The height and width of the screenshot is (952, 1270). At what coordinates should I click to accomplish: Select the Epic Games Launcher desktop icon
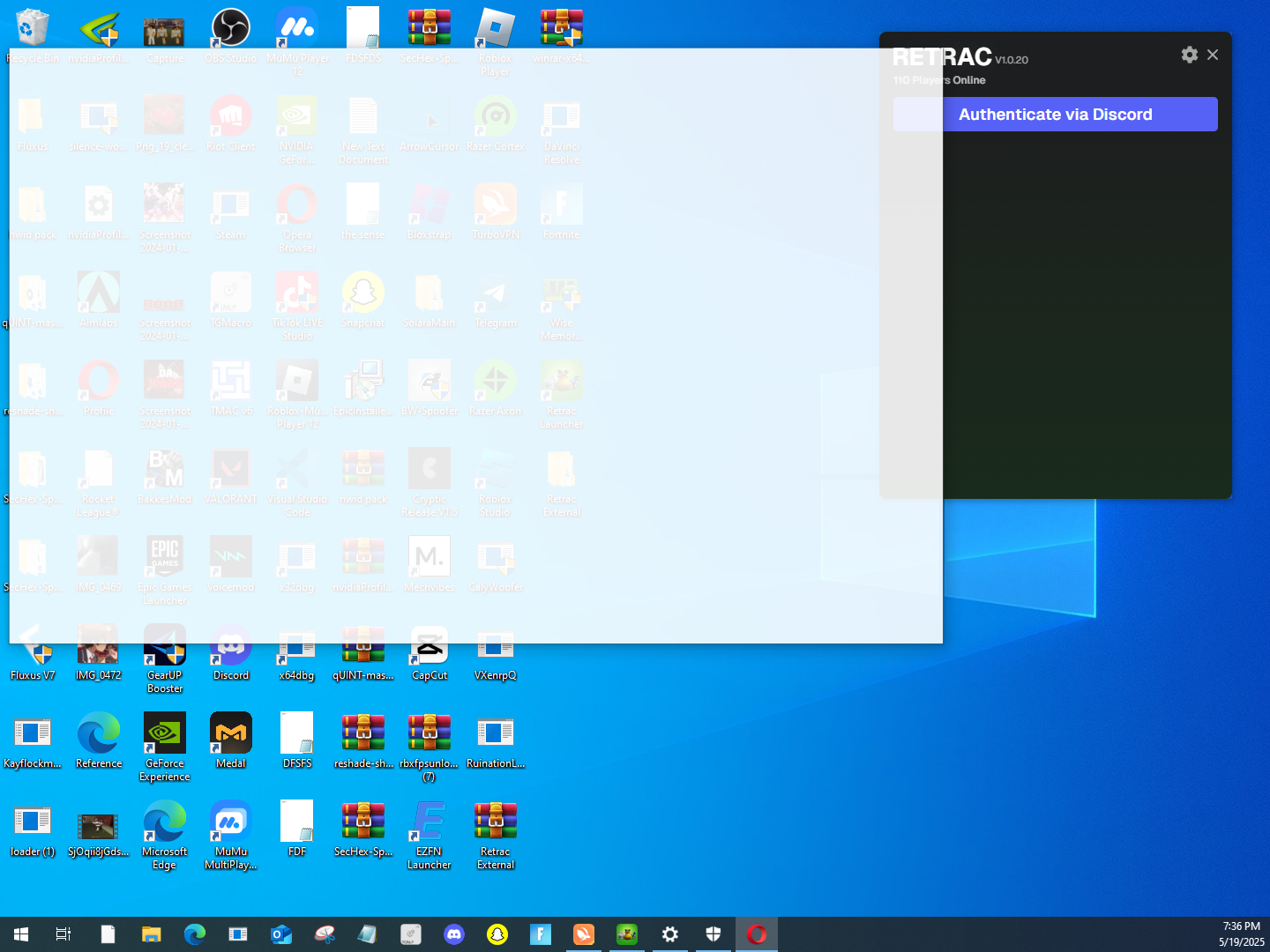pyautogui.click(x=165, y=571)
